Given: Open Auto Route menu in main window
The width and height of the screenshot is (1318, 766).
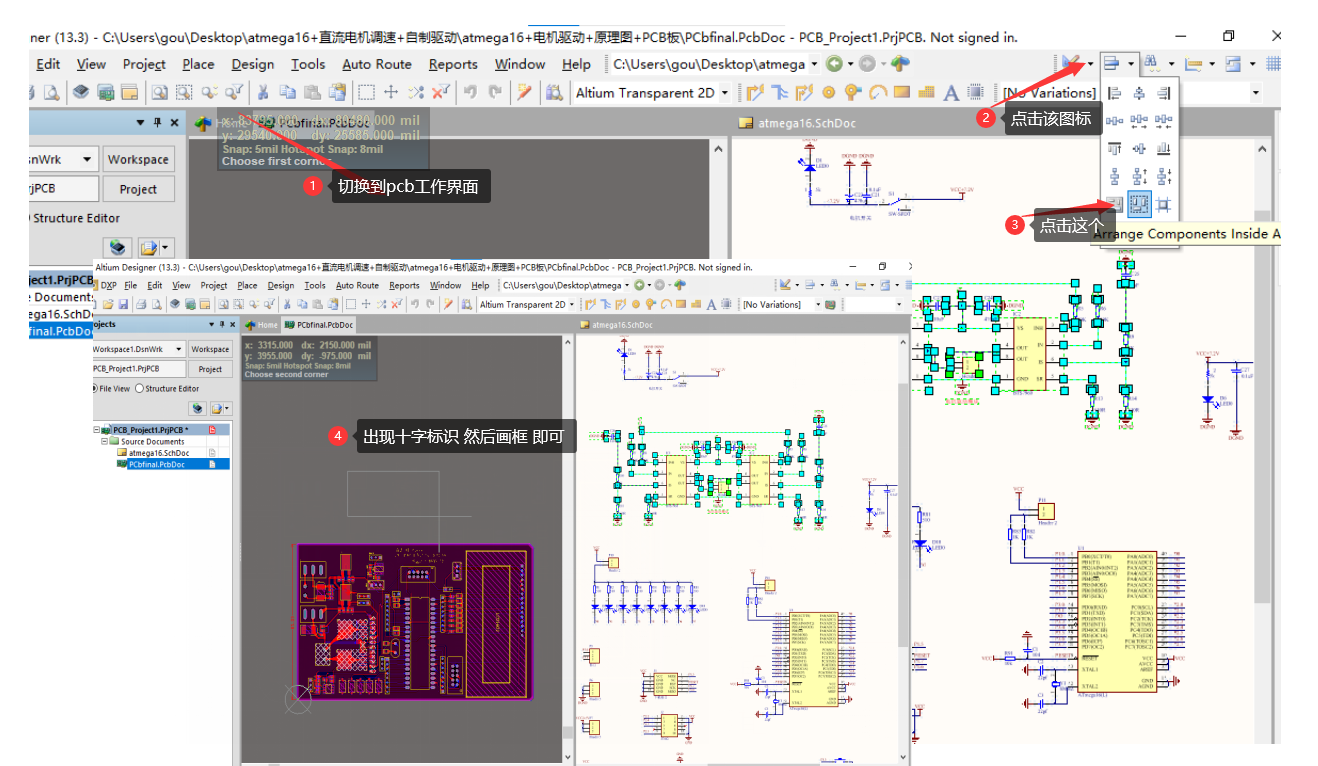Looking at the screenshot, I should (377, 64).
